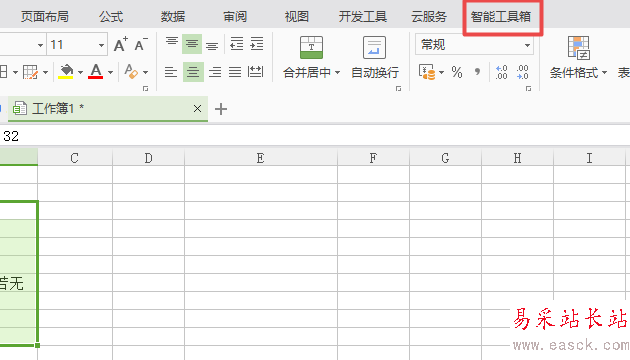This screenshot has height=360, width=630.
Task: Apply justify alignment
Action: click(x=235, y=72)
